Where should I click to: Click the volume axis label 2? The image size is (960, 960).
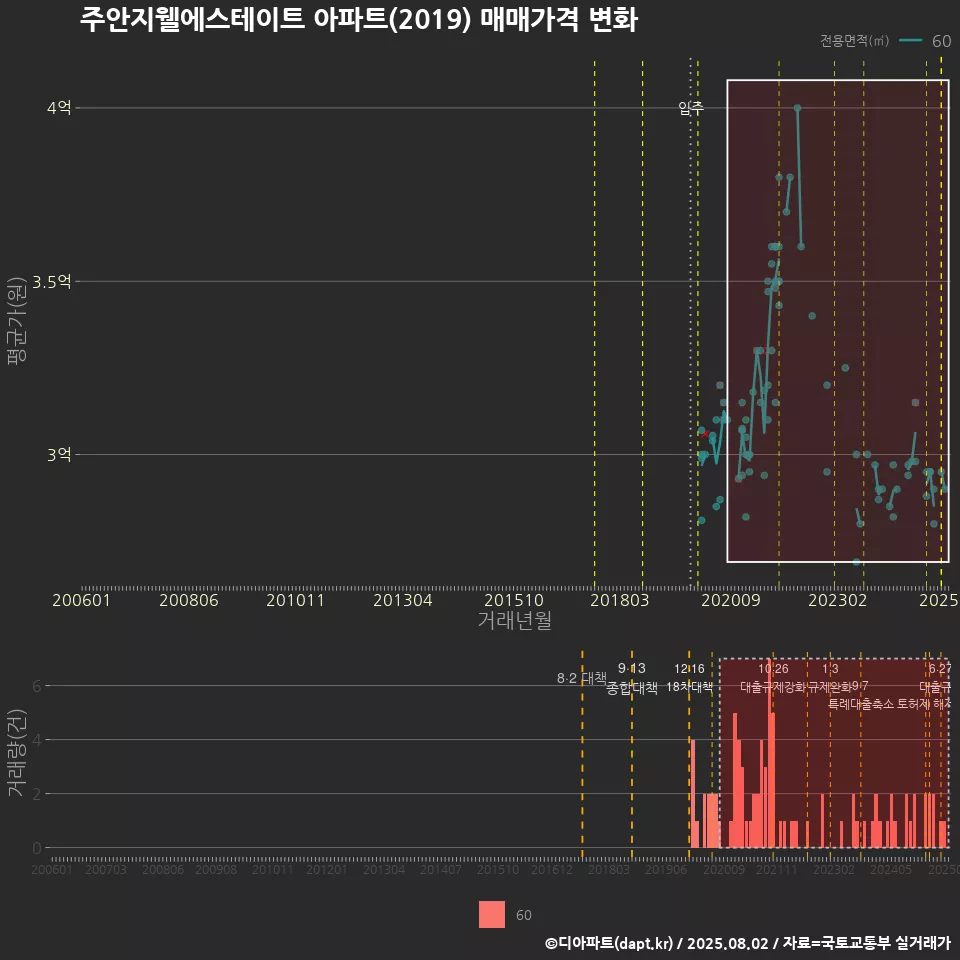point(37,794)
